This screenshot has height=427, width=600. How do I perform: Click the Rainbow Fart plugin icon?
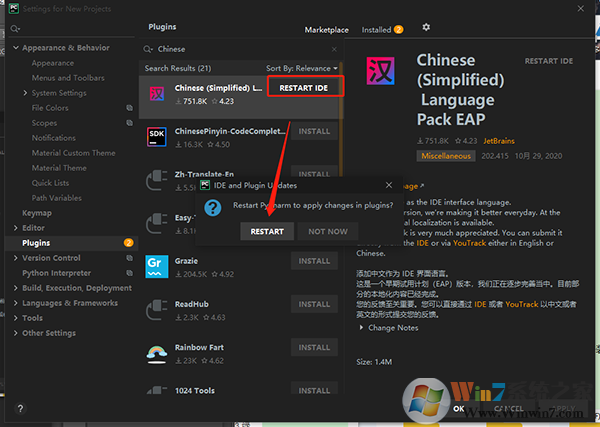(x=157, y=353)
